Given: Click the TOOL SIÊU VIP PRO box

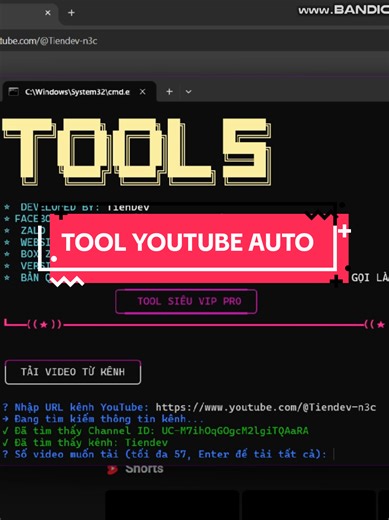Looking at the screenshot, I should (x=186, y=301).
